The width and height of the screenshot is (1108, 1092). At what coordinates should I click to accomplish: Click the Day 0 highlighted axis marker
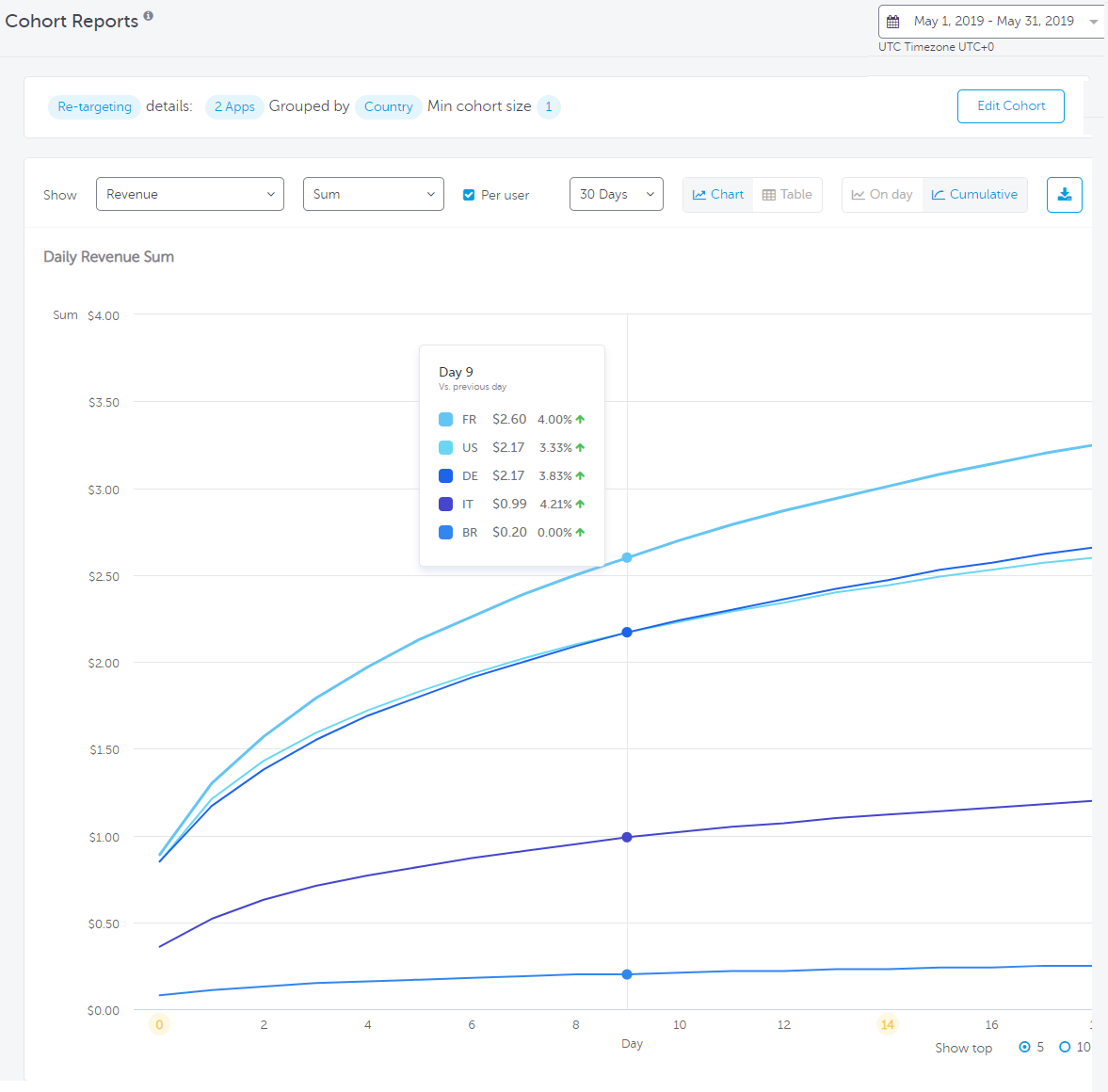click(x=159, y=1024)
